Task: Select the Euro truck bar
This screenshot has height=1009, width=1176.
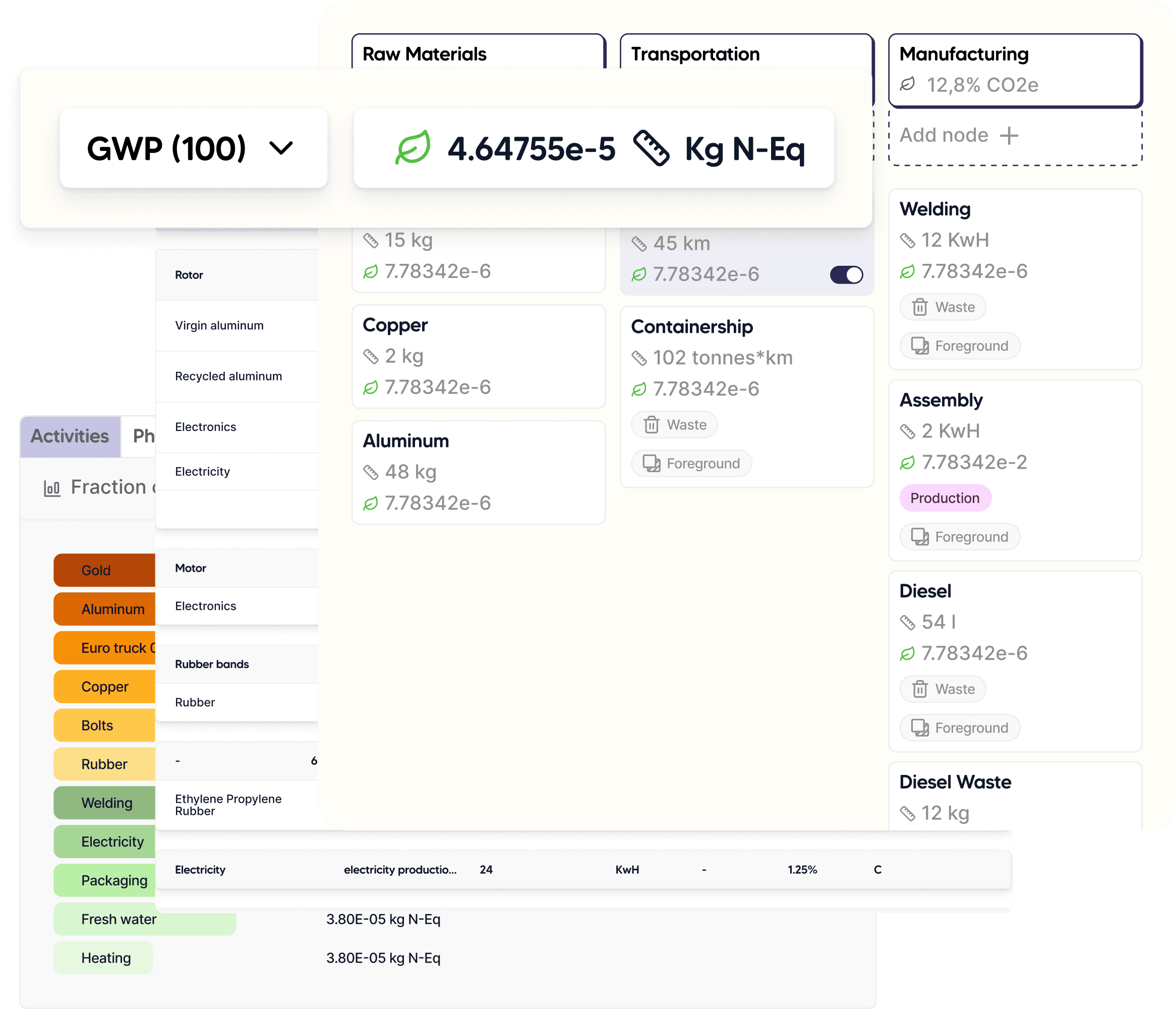Action: point(104,648)
